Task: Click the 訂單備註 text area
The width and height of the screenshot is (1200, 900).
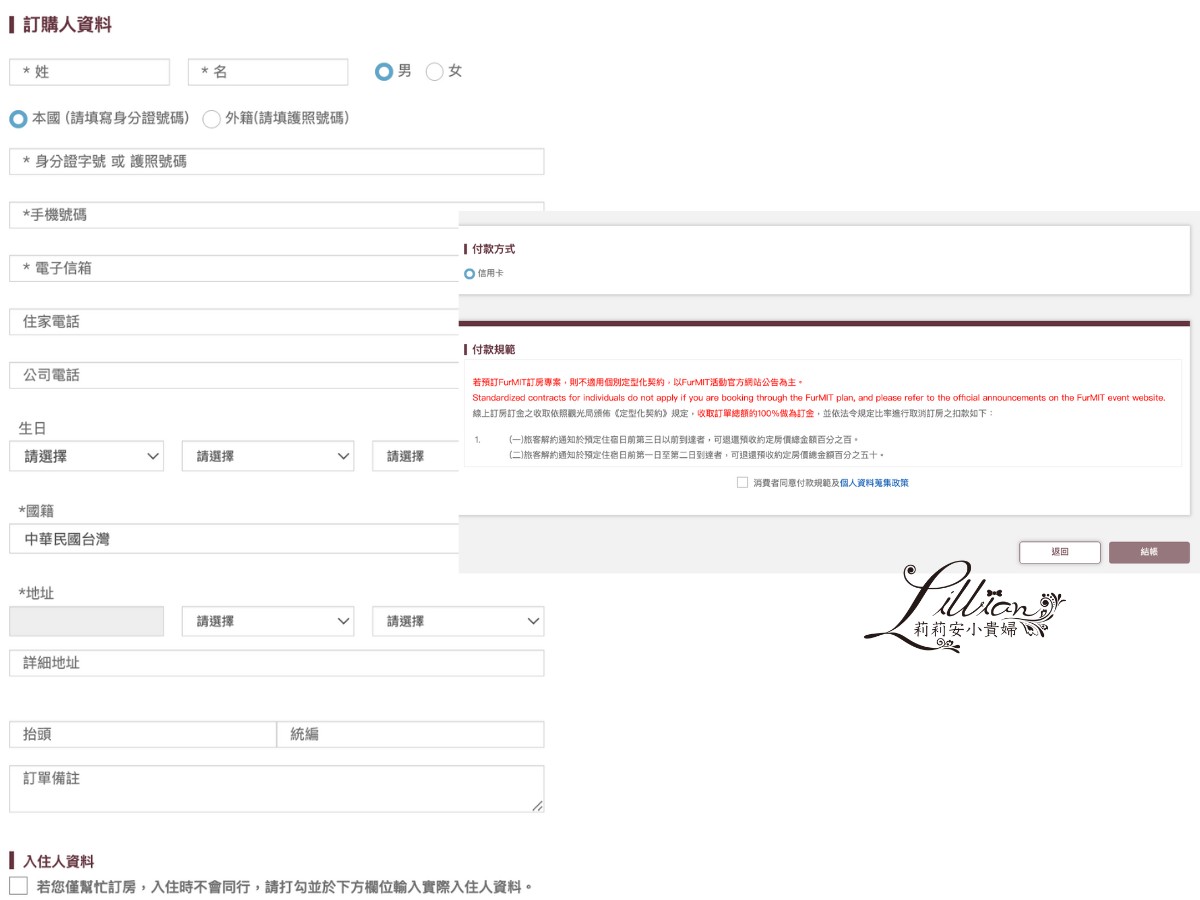Action: pos(276,788)
